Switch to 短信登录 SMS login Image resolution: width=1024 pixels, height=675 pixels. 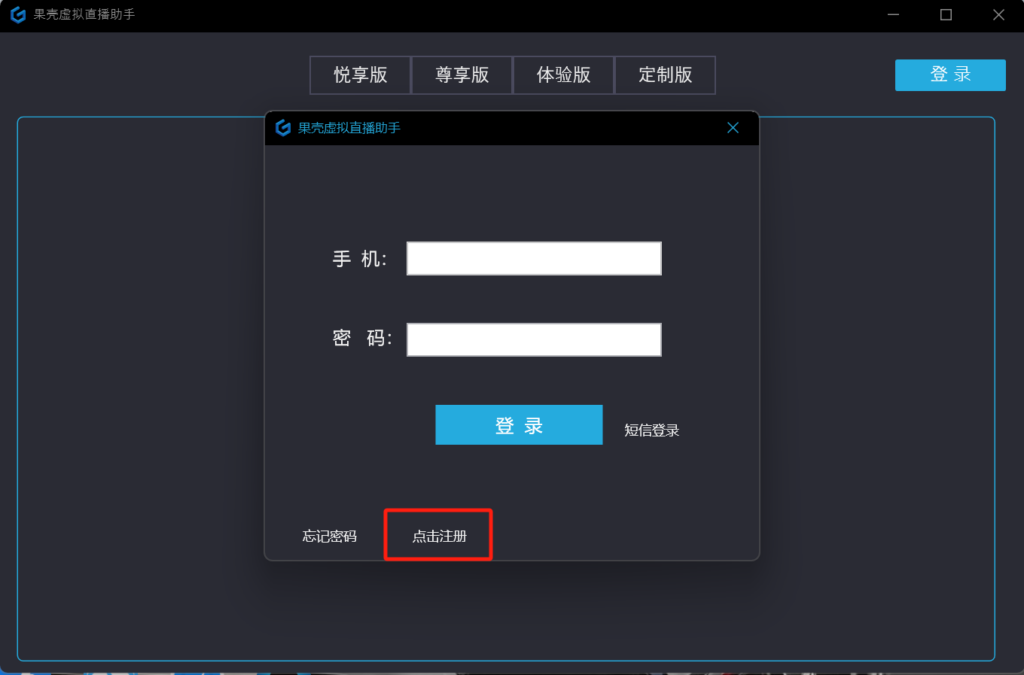click(652, 431)
